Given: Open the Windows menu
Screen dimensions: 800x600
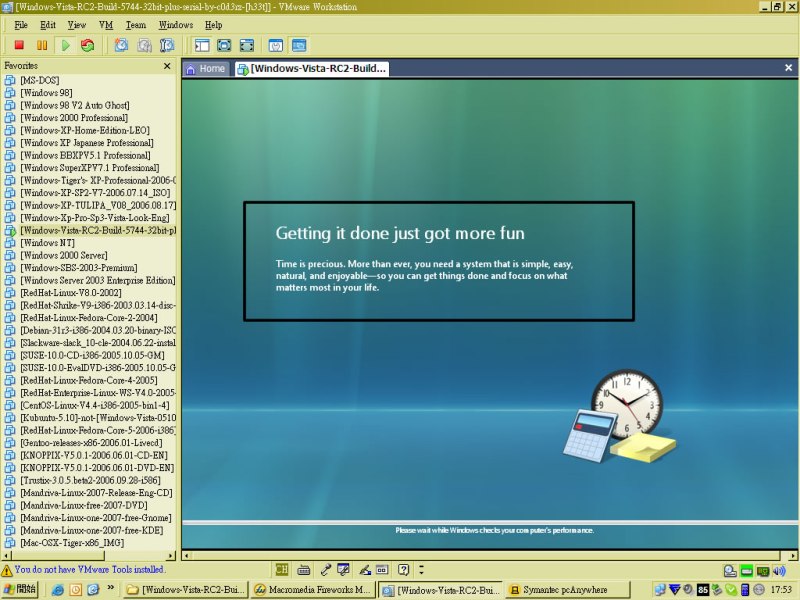Looking at the screenshot, I should pos(176,25).
